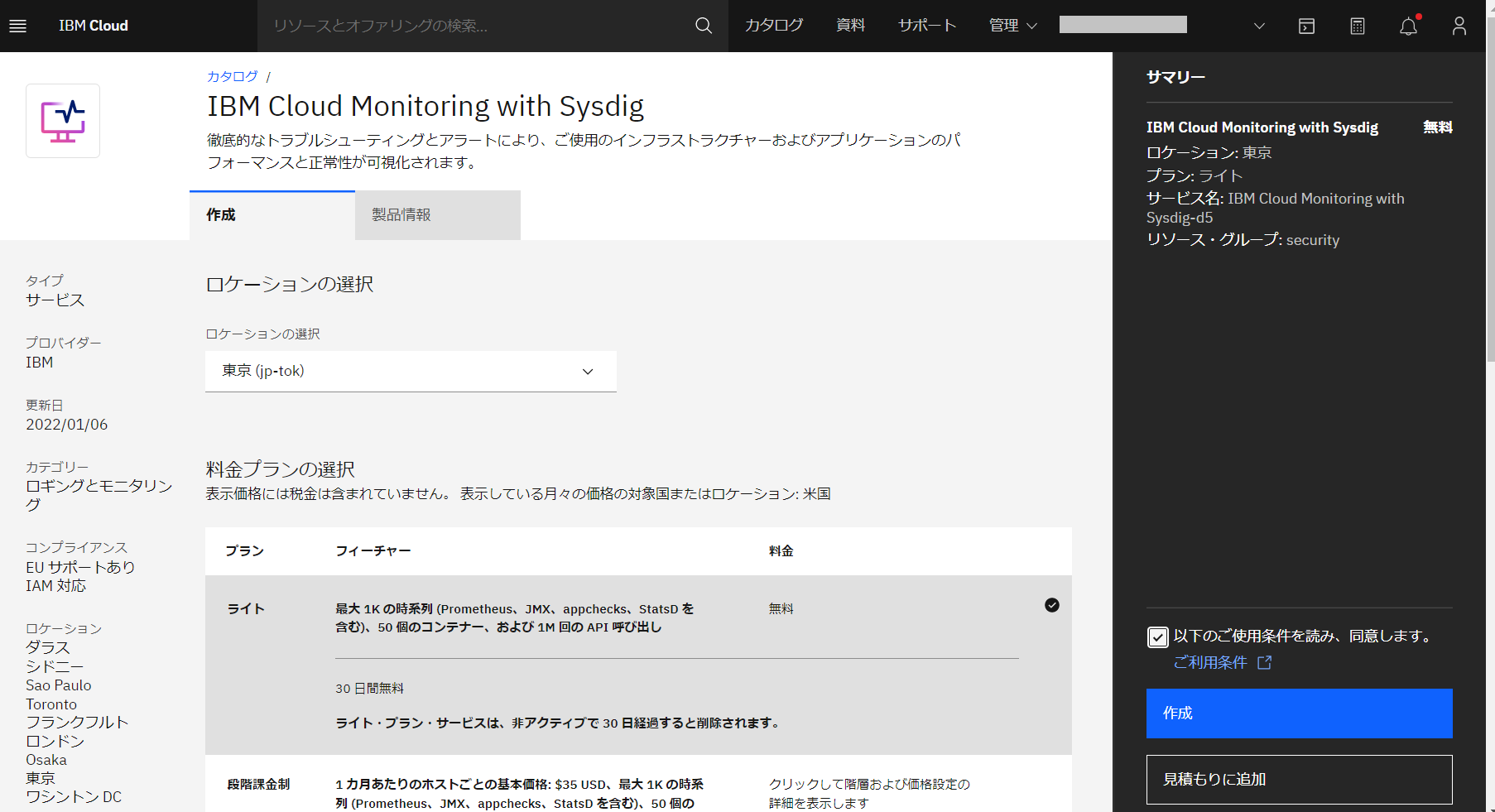Select the 段階課金制 plan row
This screenshot has width=1495, height=812.
(638, 784)
